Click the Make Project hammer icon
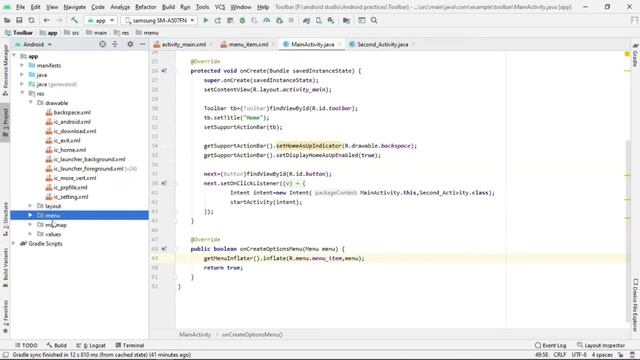The height and width of the screenshot is (360, 640). [x=74, y=20]
